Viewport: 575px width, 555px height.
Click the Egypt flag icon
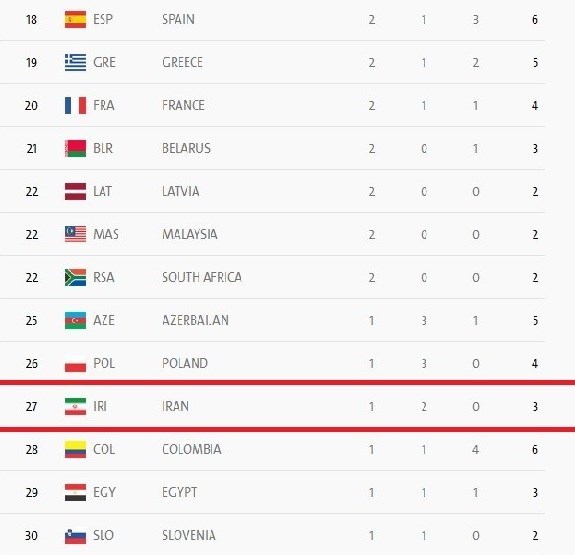tap(75, 492)
